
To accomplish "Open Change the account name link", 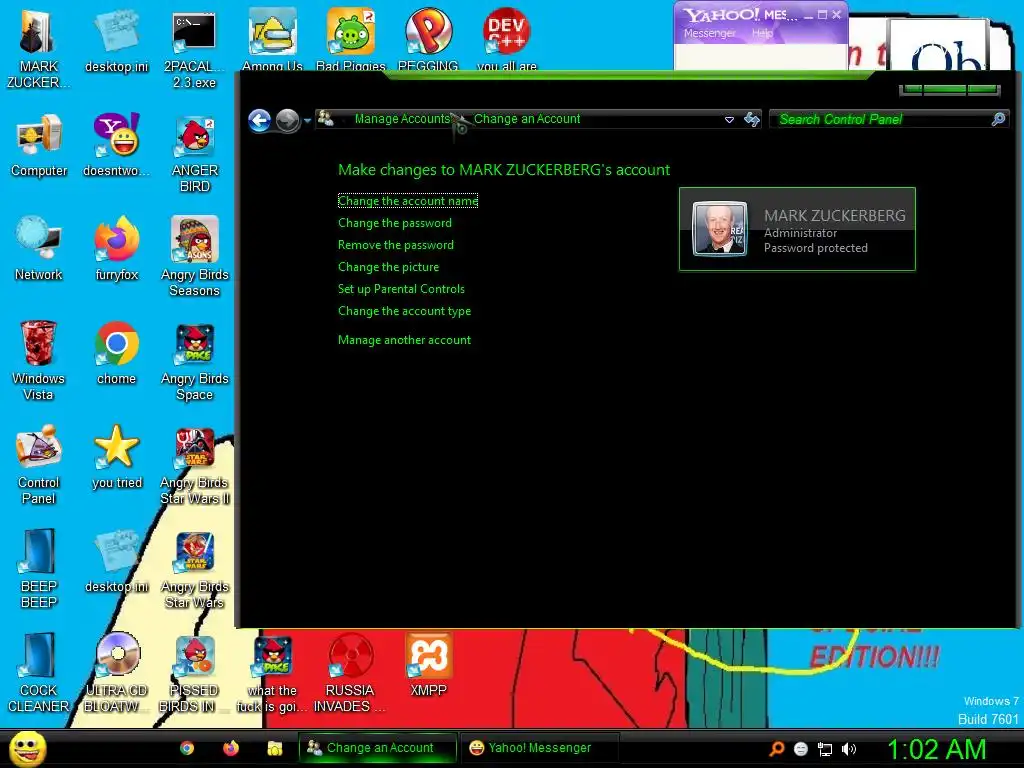I will click(x=408, y=201).
